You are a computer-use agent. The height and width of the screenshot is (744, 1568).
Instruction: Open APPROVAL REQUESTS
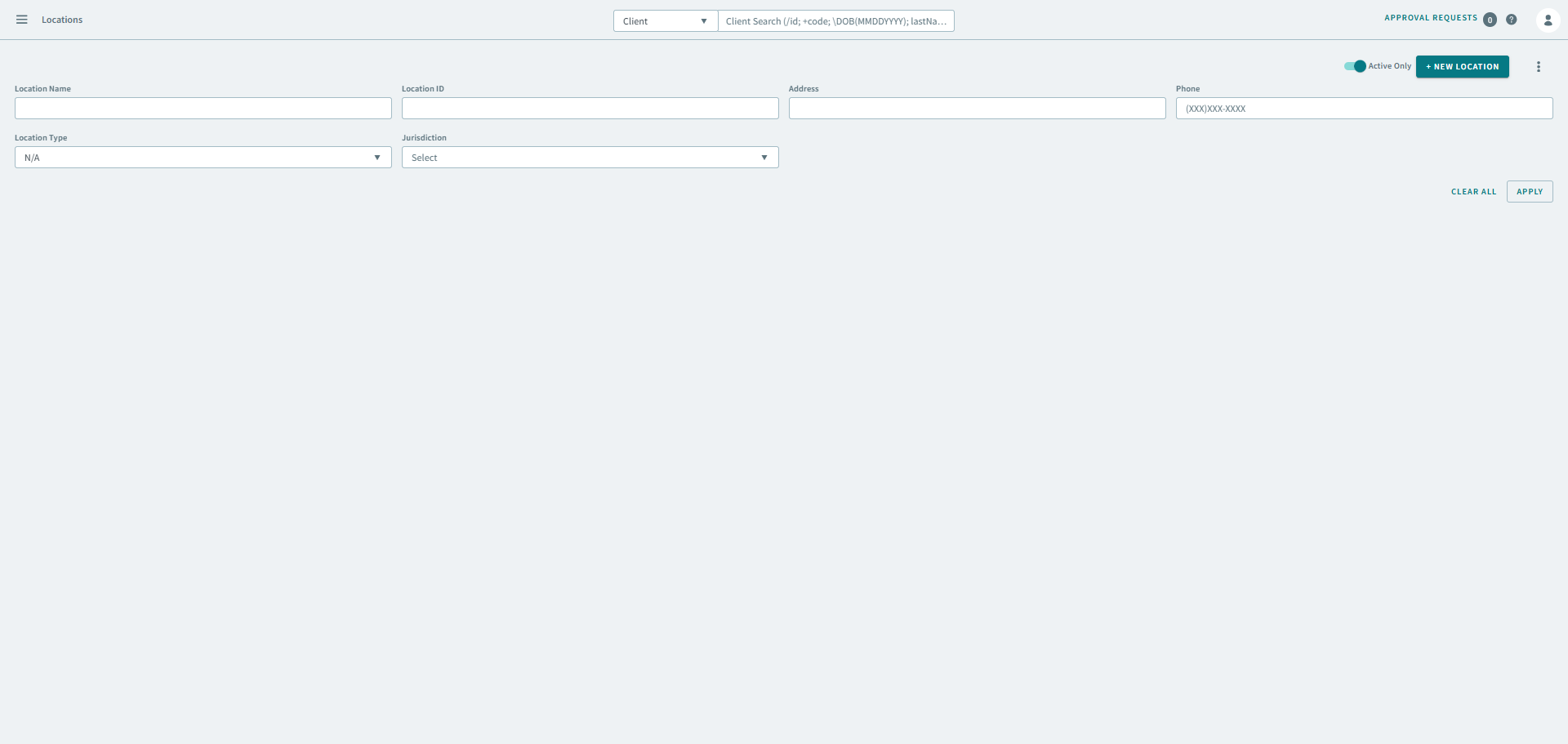tap(1430, 17)
